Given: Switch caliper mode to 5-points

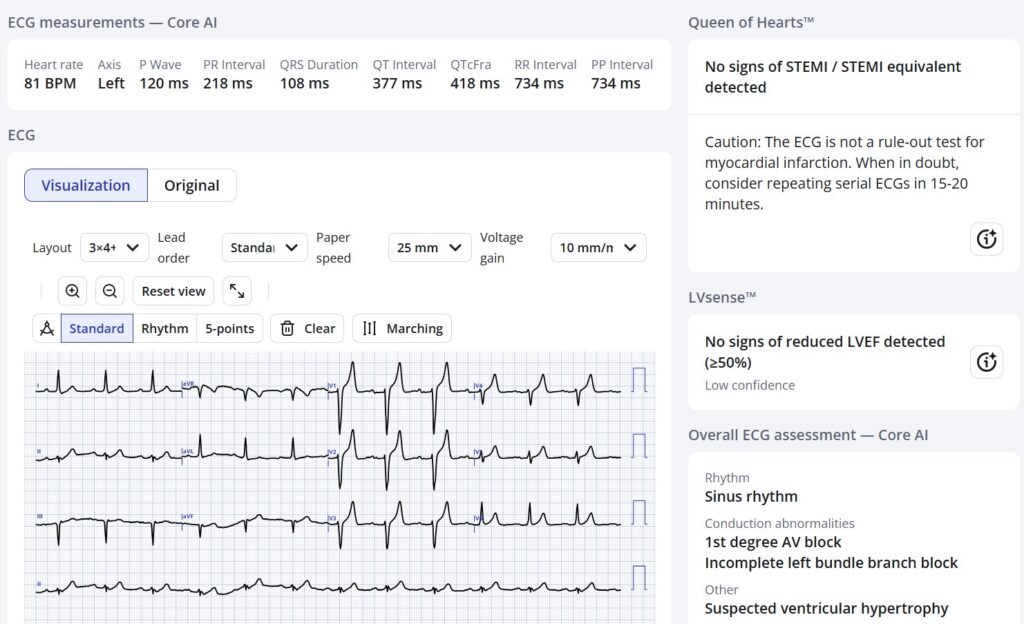Looking at the screenshot, I should pos(230,328).
